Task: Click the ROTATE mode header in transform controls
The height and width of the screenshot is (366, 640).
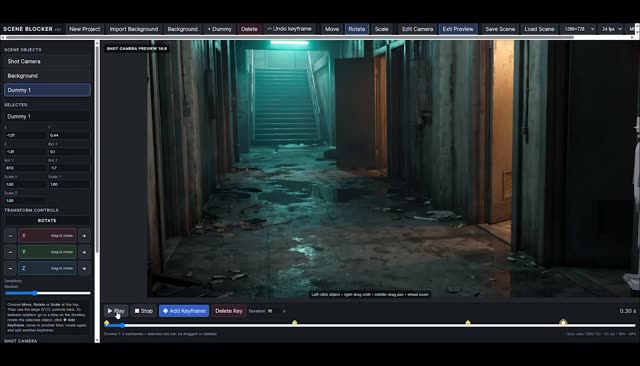Action: tap(47, 220)
